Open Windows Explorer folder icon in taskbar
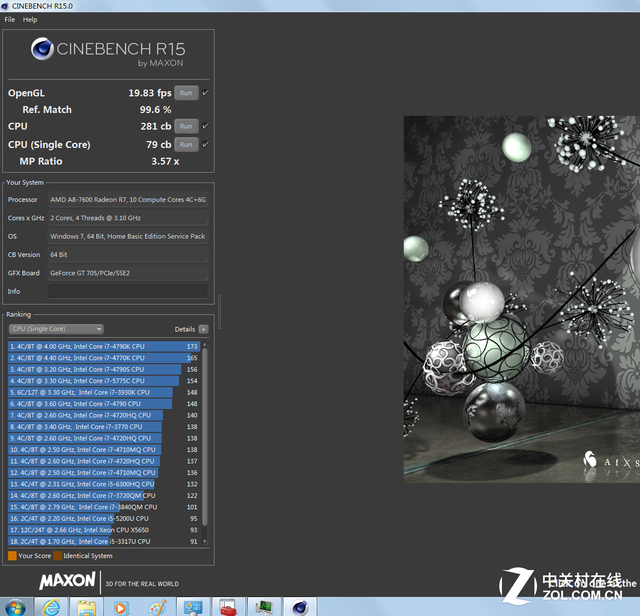This screenshot has width=640, height=616. click(x=87, y=607)
